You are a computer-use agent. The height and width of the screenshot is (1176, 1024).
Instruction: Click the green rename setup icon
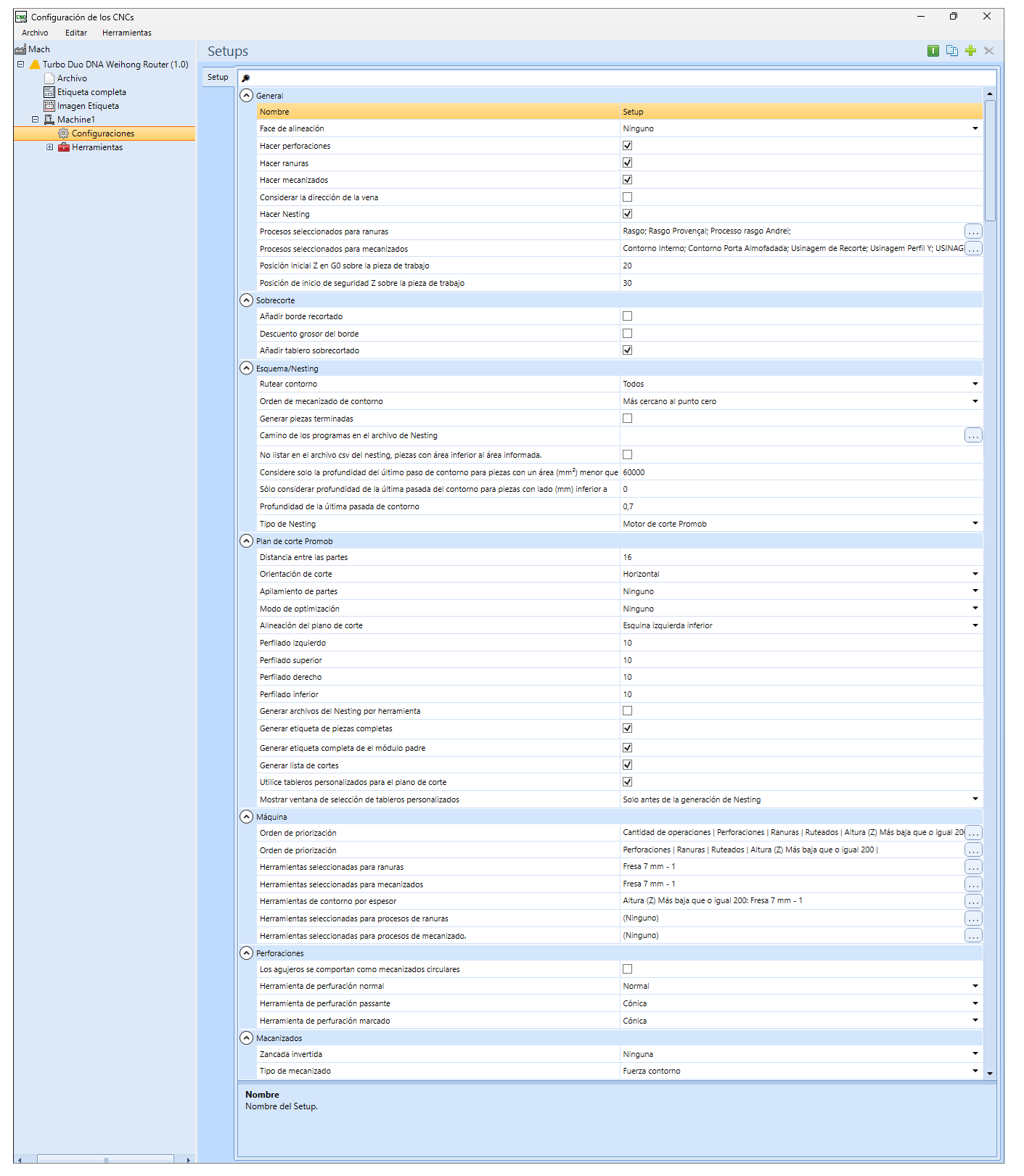click(x=933, y=51)
